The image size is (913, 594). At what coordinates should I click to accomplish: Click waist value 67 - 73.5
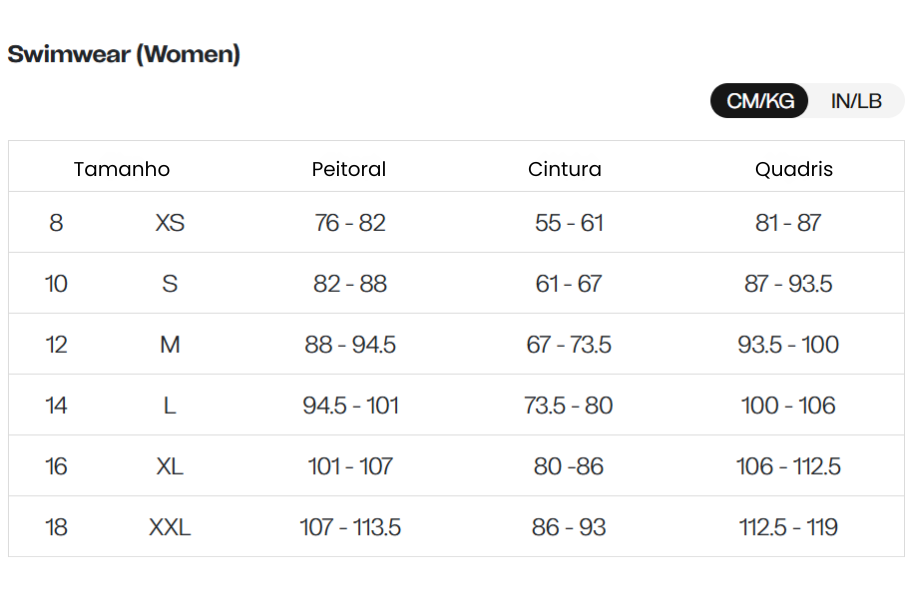pyautogui.click(x=569, y=344)
